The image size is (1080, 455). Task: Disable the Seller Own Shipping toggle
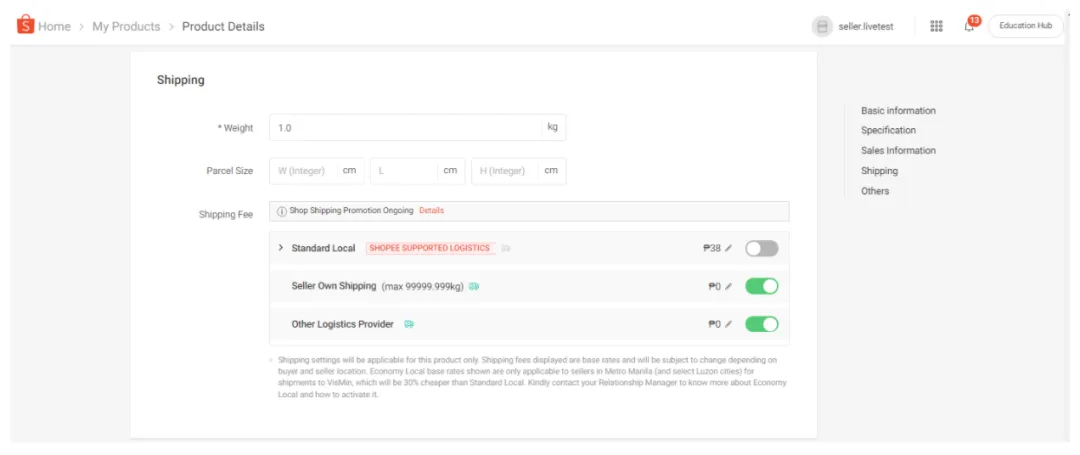coord(761,287)
